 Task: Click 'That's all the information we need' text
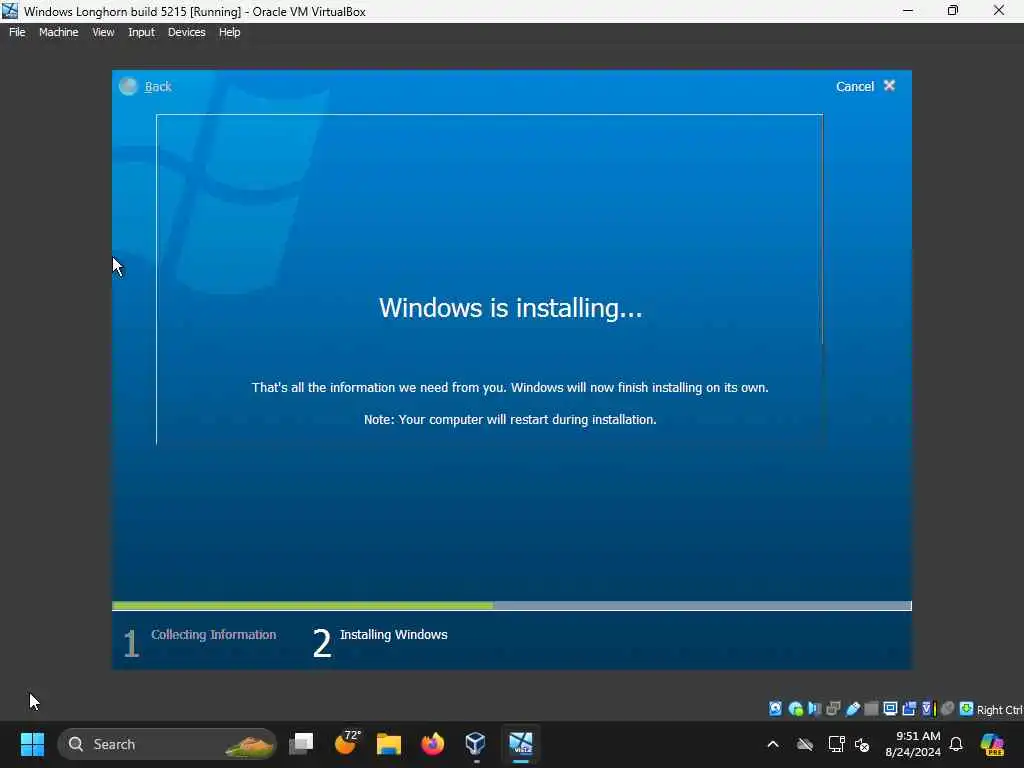(x=510, y=387)
